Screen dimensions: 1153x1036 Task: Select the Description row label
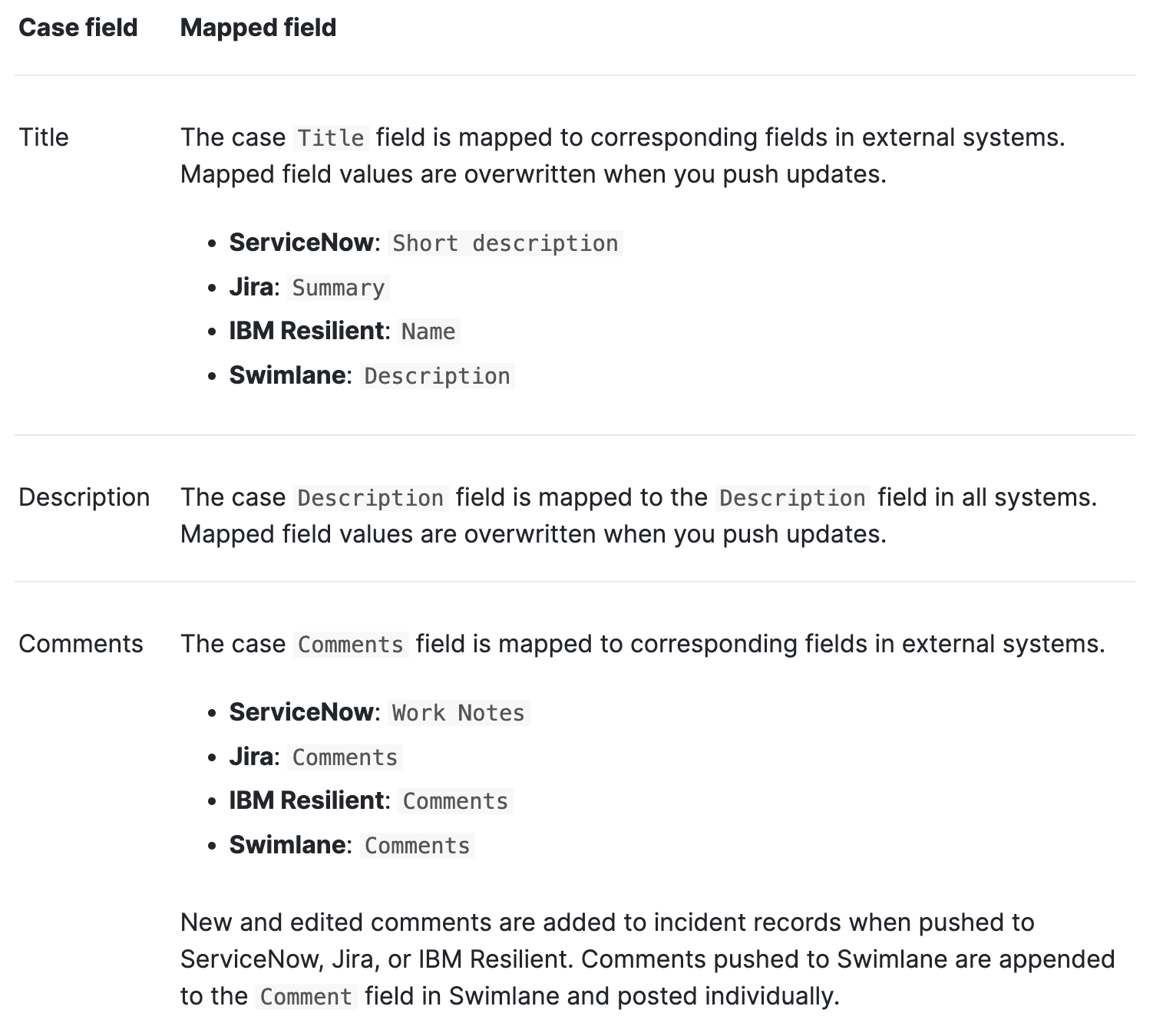coord(84,497)
